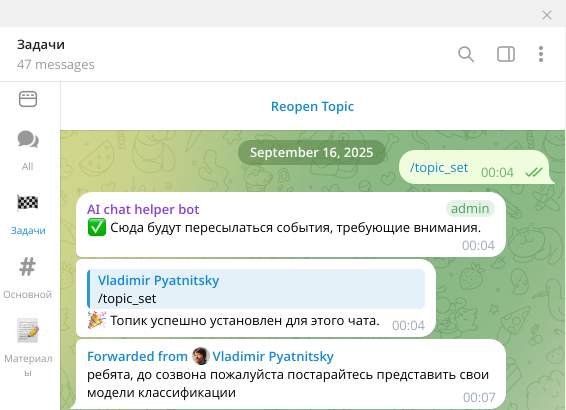566x410 pixels.
Task: Click the green checkmark emoji in bot message
Action: point(97,227)
